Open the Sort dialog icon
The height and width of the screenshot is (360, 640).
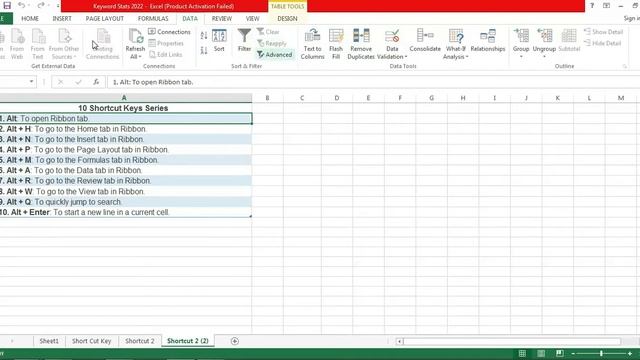coord(219,40)
